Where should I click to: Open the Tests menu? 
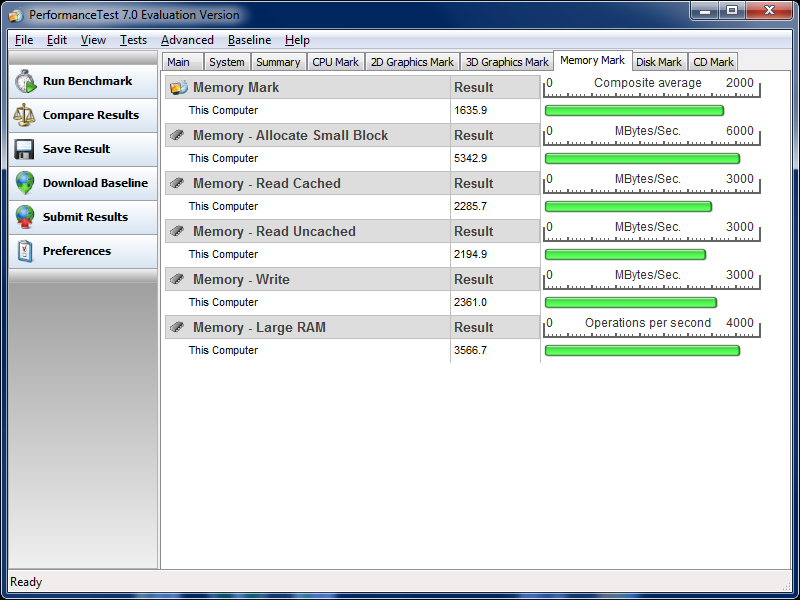pos(133,40)
